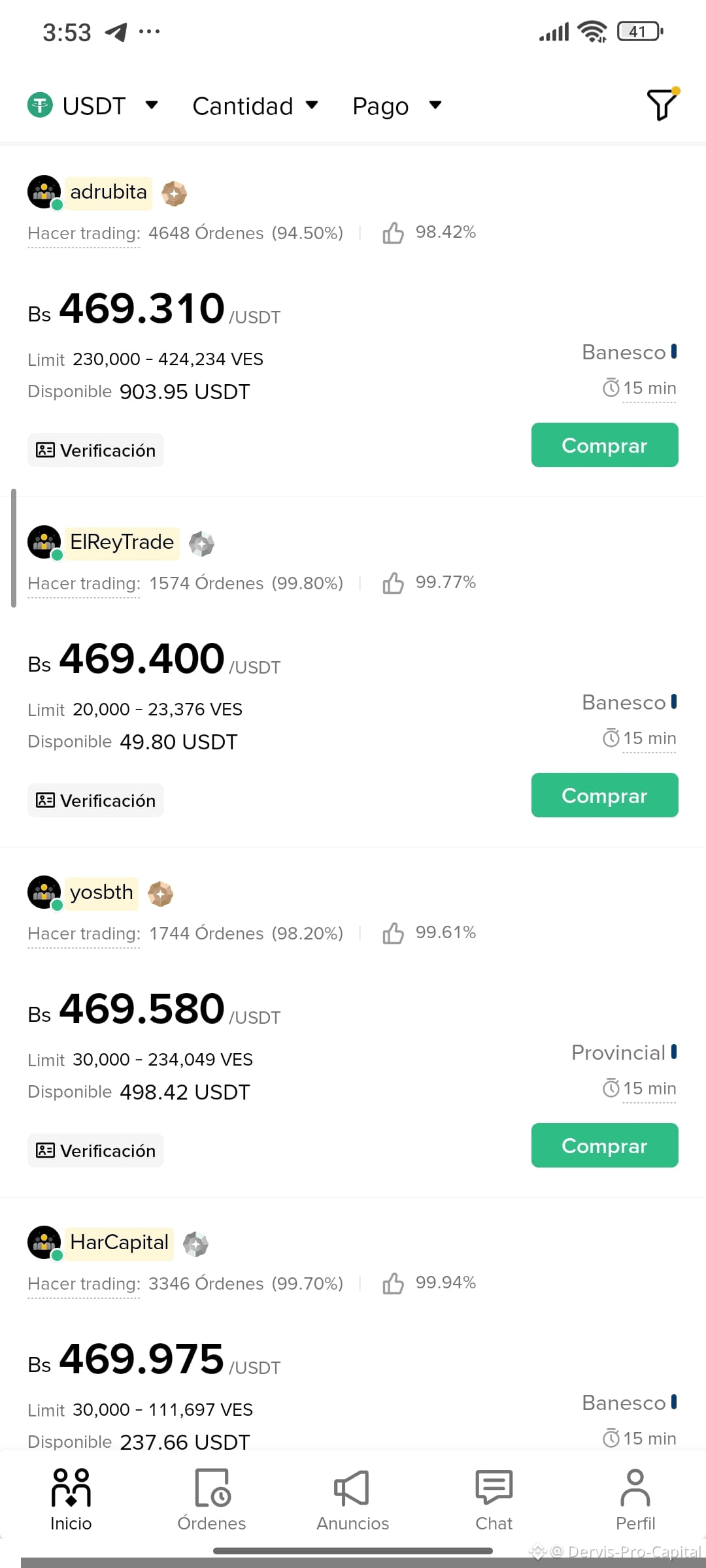Image resolution: width=706 pixels, height=1568 pixels.
Task: Click the silver badge next to ElReyTrade
Action: [201, 543]
